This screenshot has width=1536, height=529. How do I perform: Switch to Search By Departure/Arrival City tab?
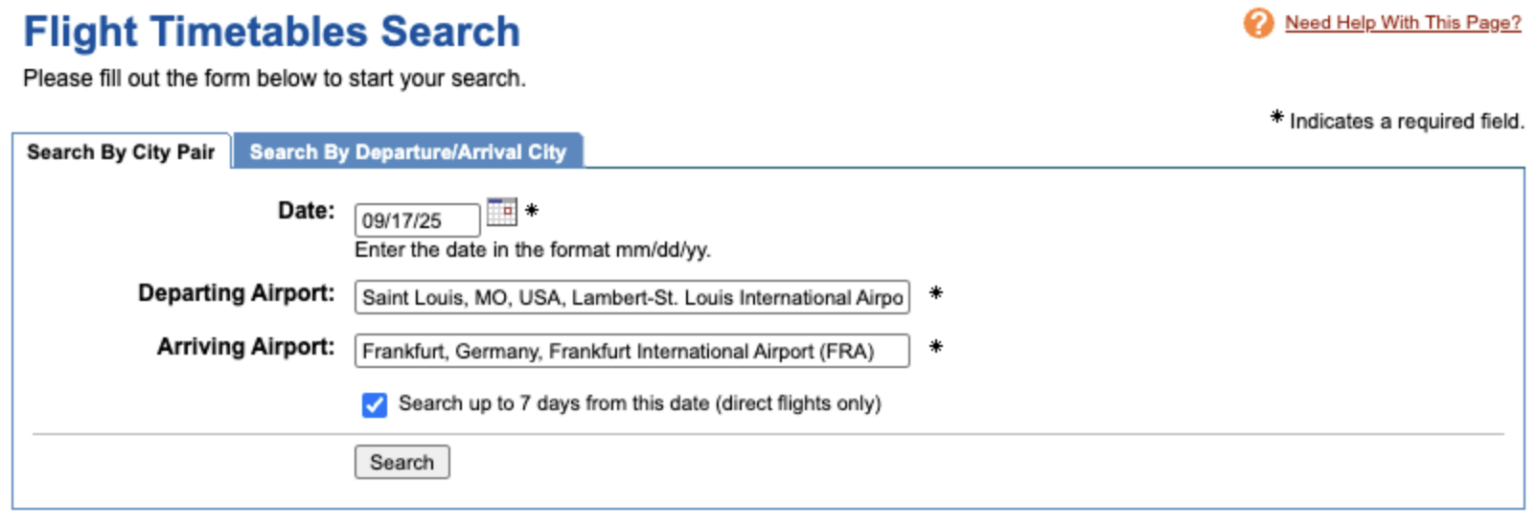(408, 152)
